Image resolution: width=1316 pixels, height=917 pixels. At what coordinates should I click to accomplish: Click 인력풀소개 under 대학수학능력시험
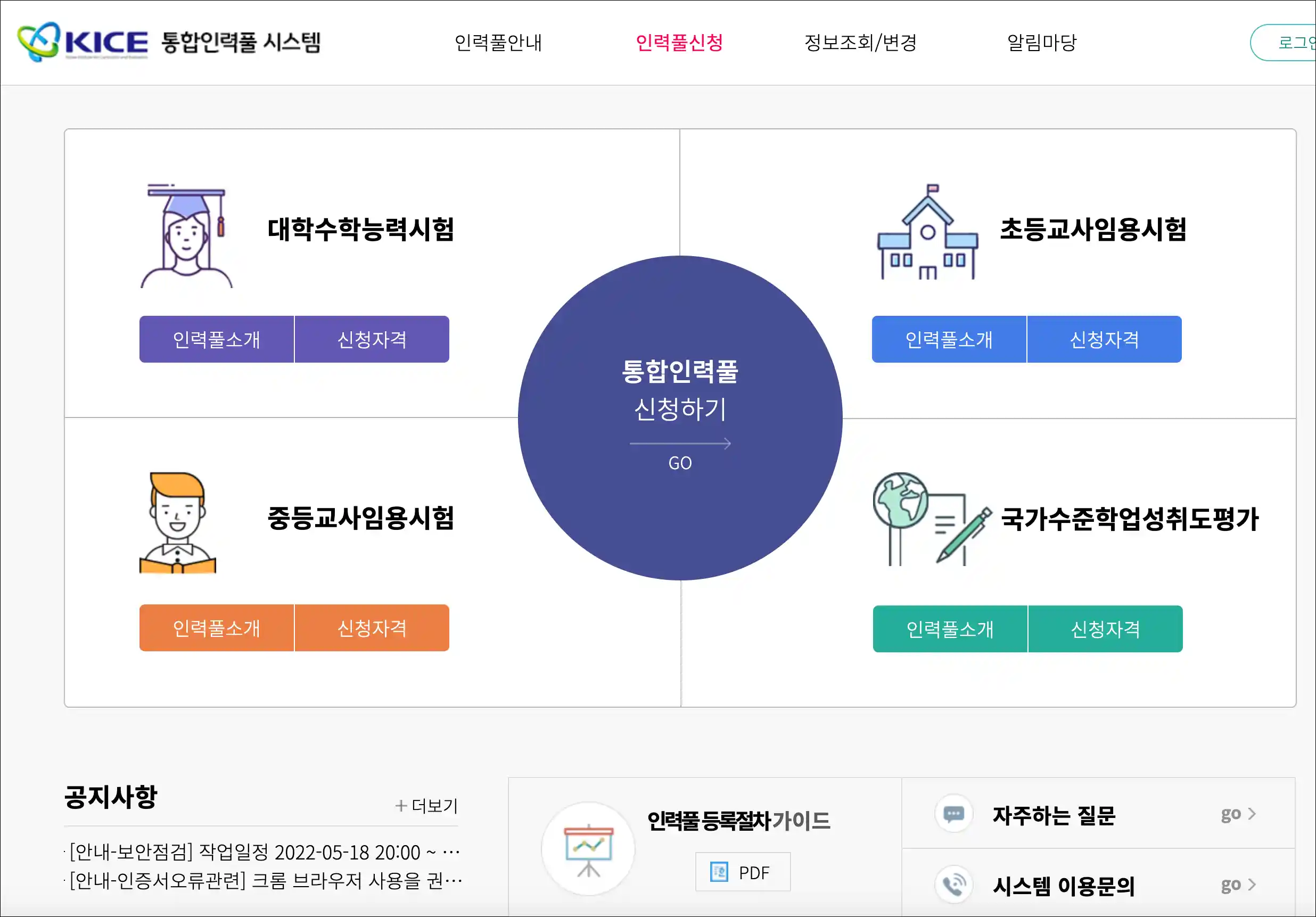click(217, 340)
